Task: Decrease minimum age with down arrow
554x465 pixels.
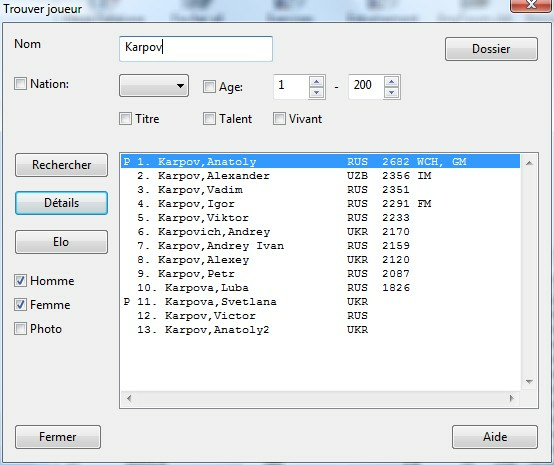Action: [x=316, y=93]
